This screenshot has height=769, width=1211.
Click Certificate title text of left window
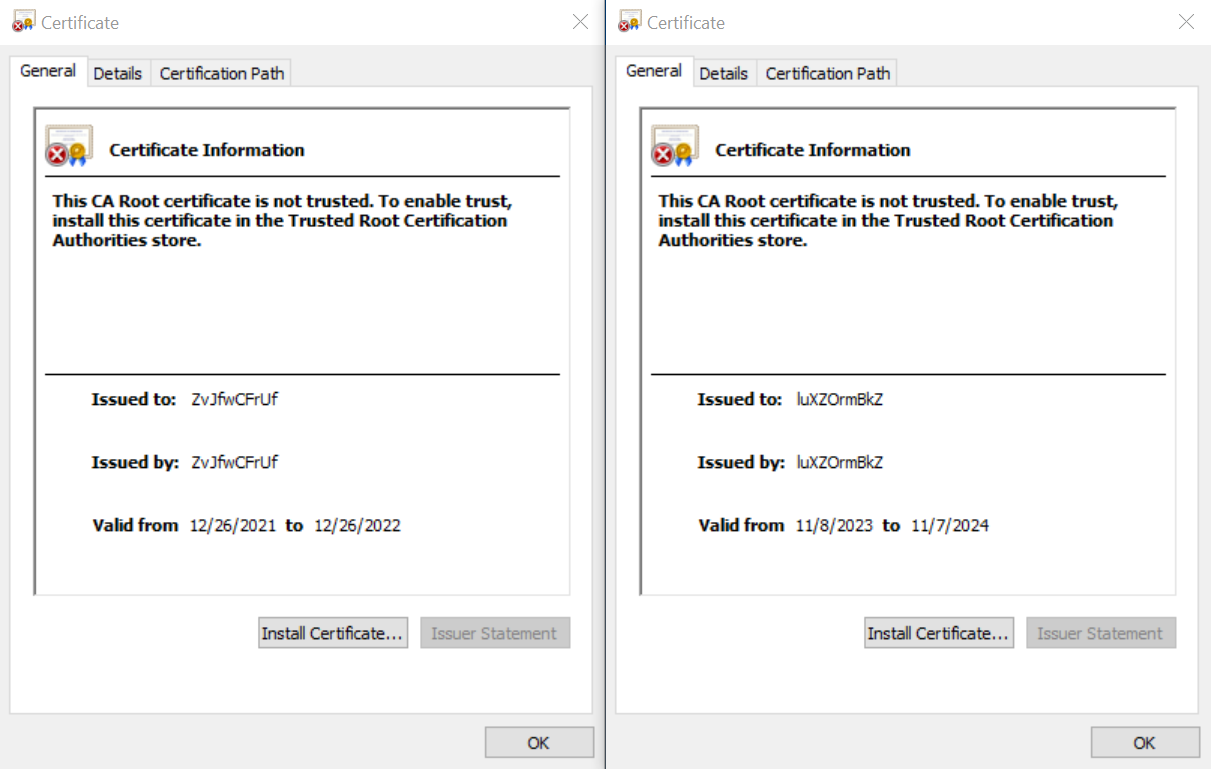click(80, 22)
